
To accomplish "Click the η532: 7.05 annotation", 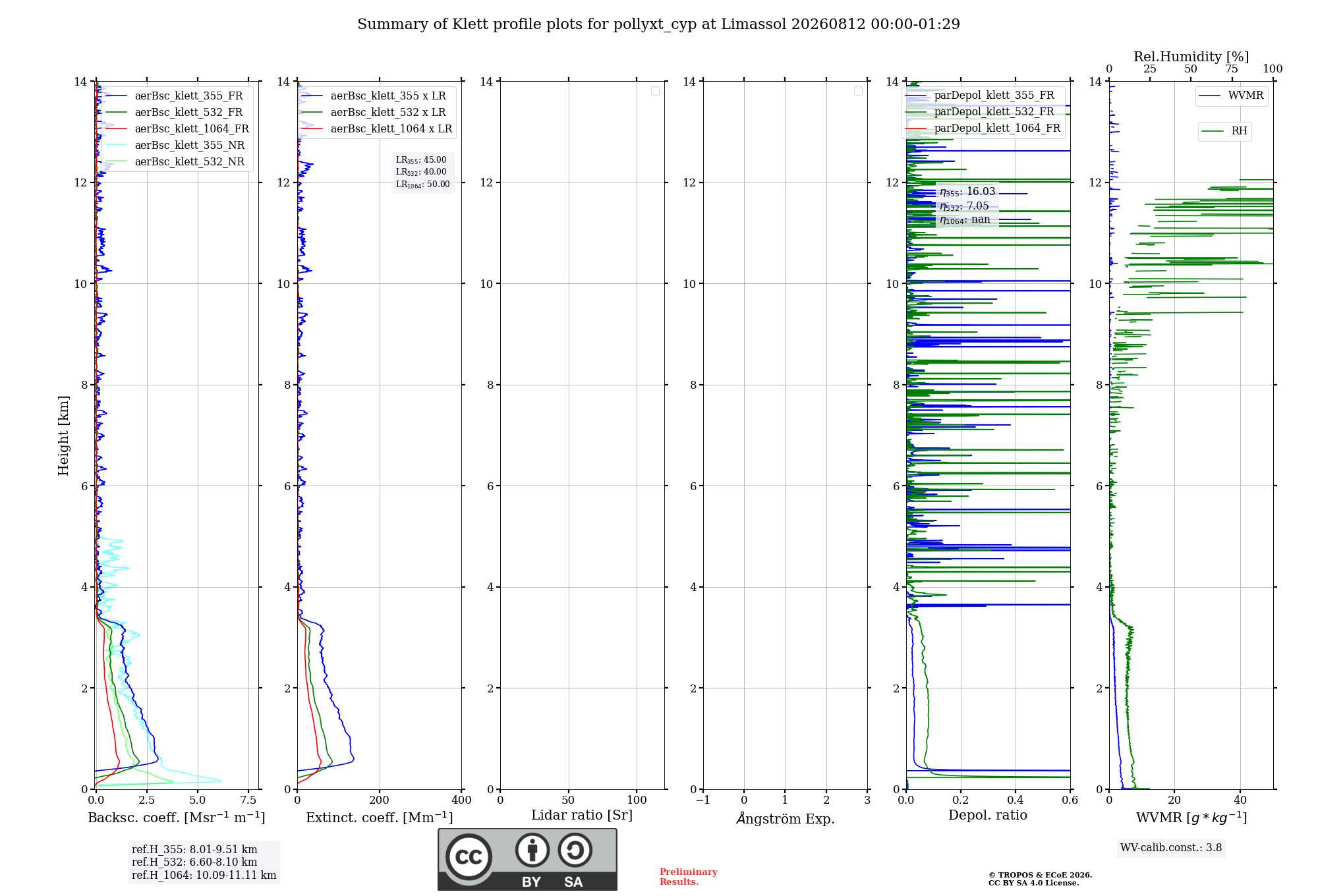I will (x=964, y=206).
